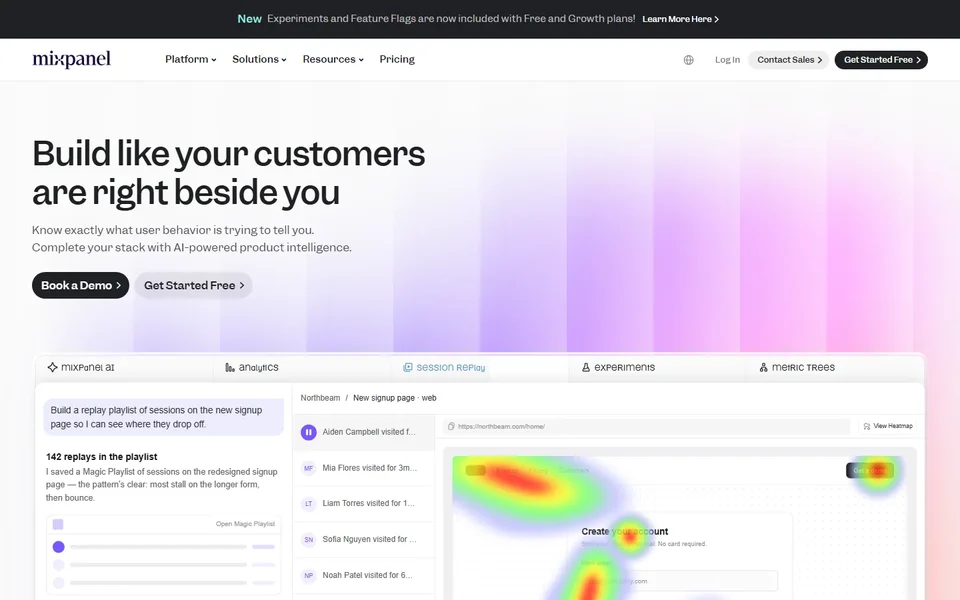
Task: Click the replay playlist prompt bubble
Action: click(163, 418)
